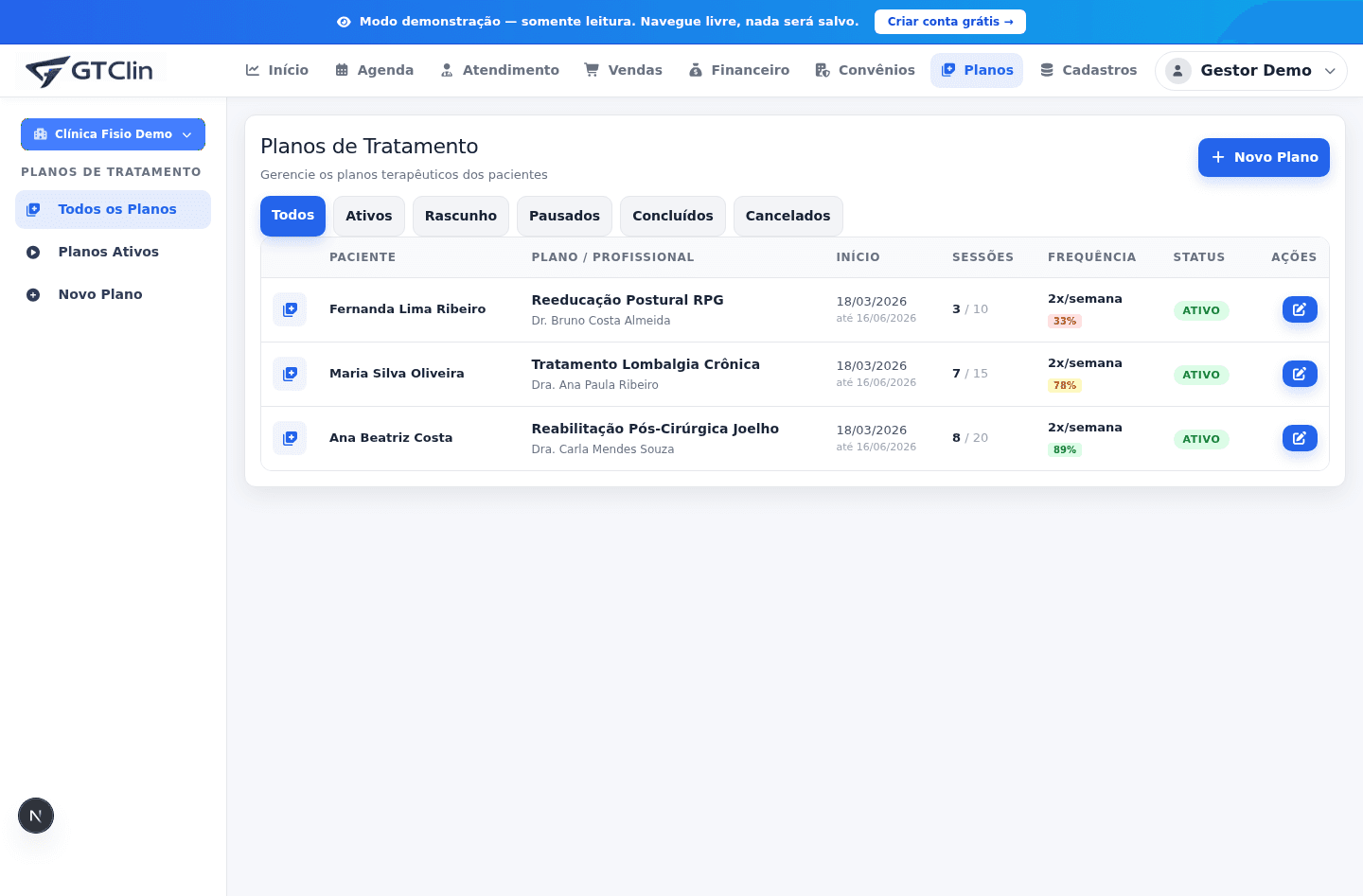This screenshot has height=896, width=1363.
Task: Select the Todos filter tab
Action: [x=292, y=216]
